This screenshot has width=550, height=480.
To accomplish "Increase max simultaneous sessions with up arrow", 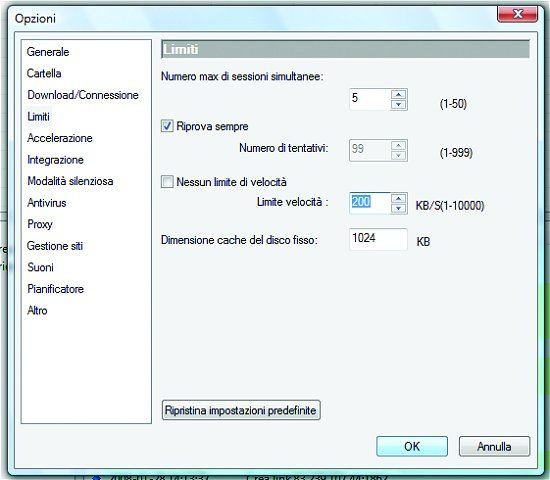I will [x=398, y=94].
